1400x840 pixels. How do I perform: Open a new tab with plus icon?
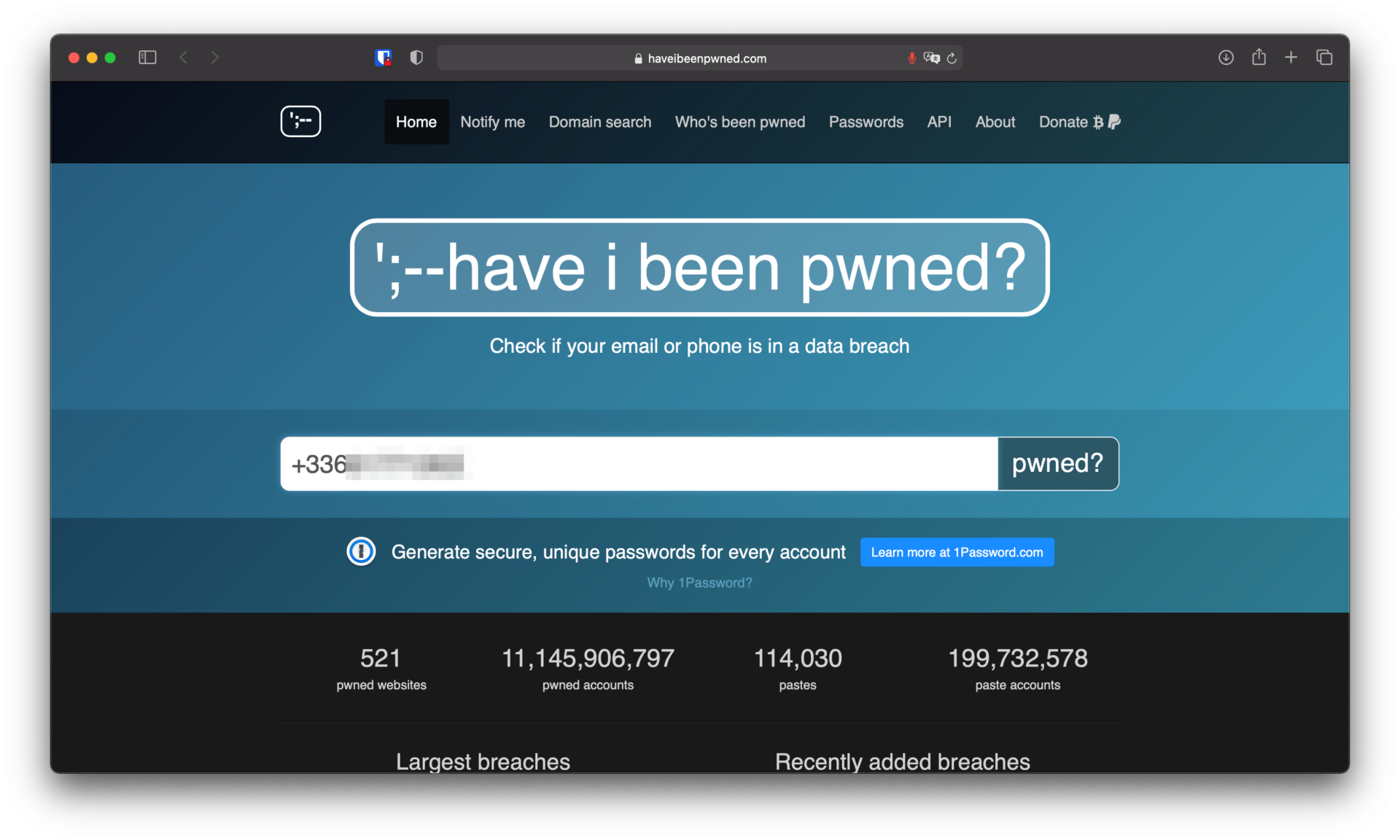point(1291,57)
